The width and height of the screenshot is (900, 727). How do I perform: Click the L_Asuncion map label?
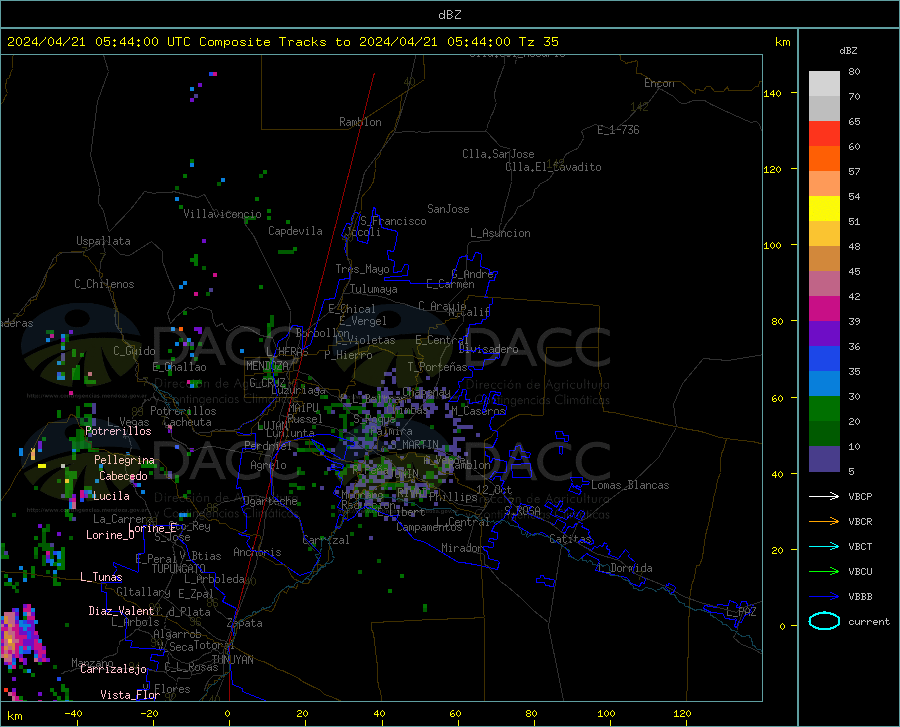click(500, 233)
